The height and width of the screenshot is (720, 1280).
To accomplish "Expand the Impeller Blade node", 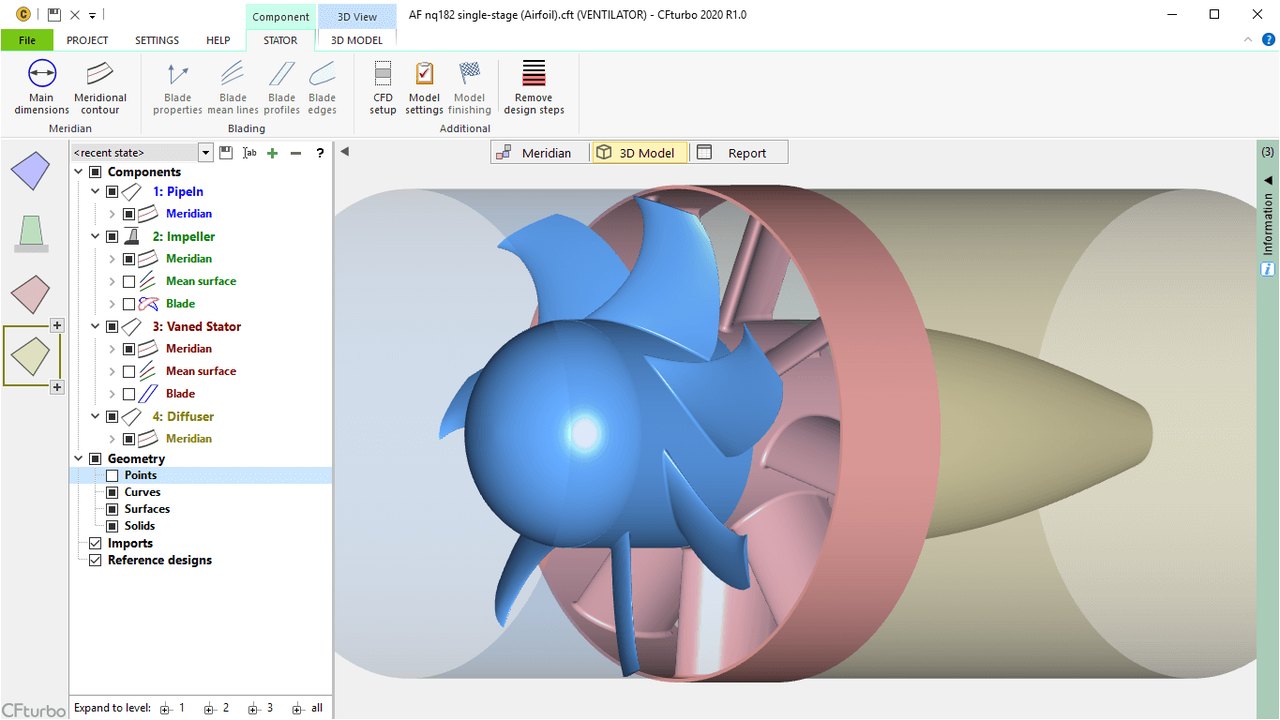I will (x=112, y=304).
